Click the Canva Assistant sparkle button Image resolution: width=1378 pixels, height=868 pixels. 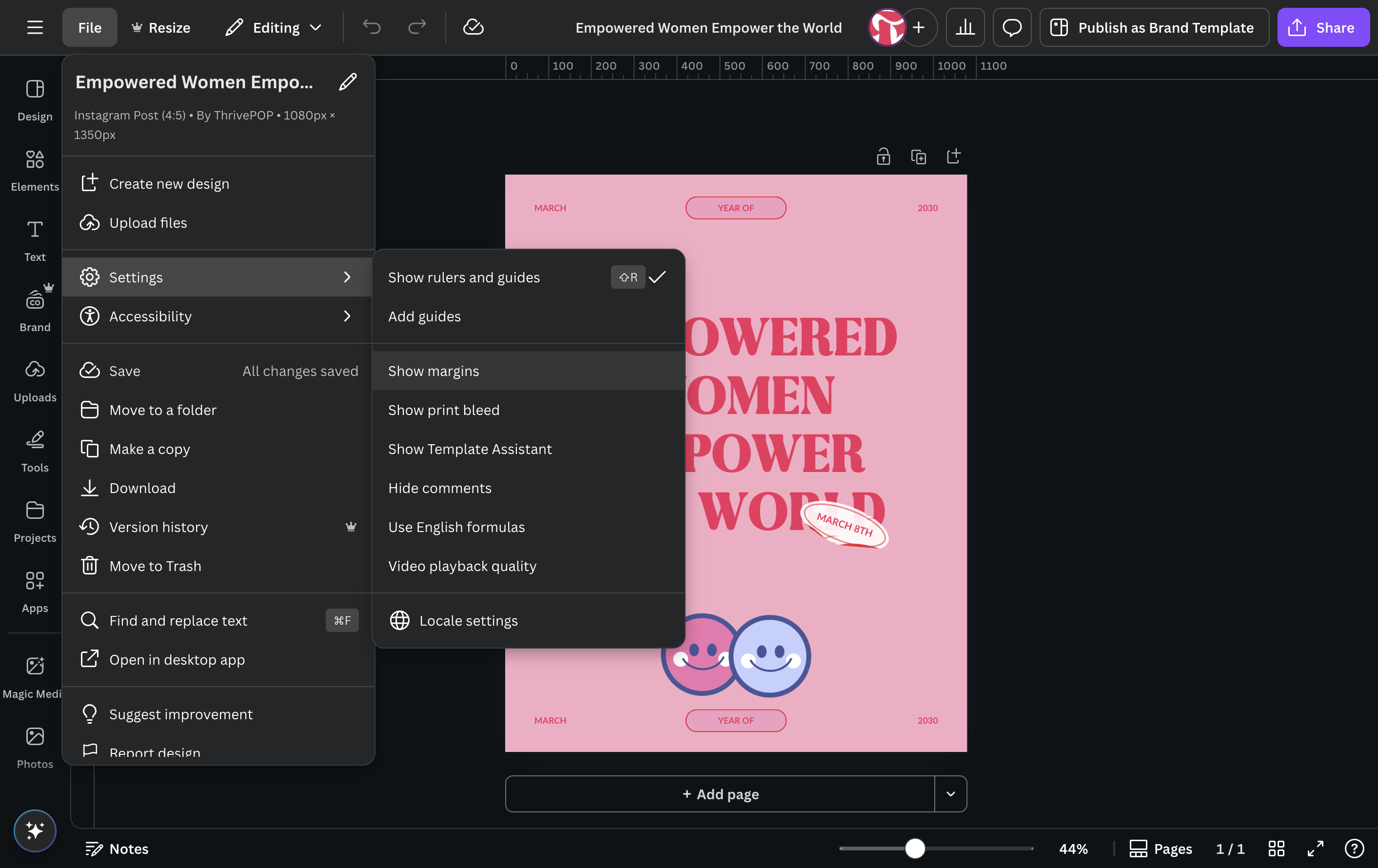35,831
